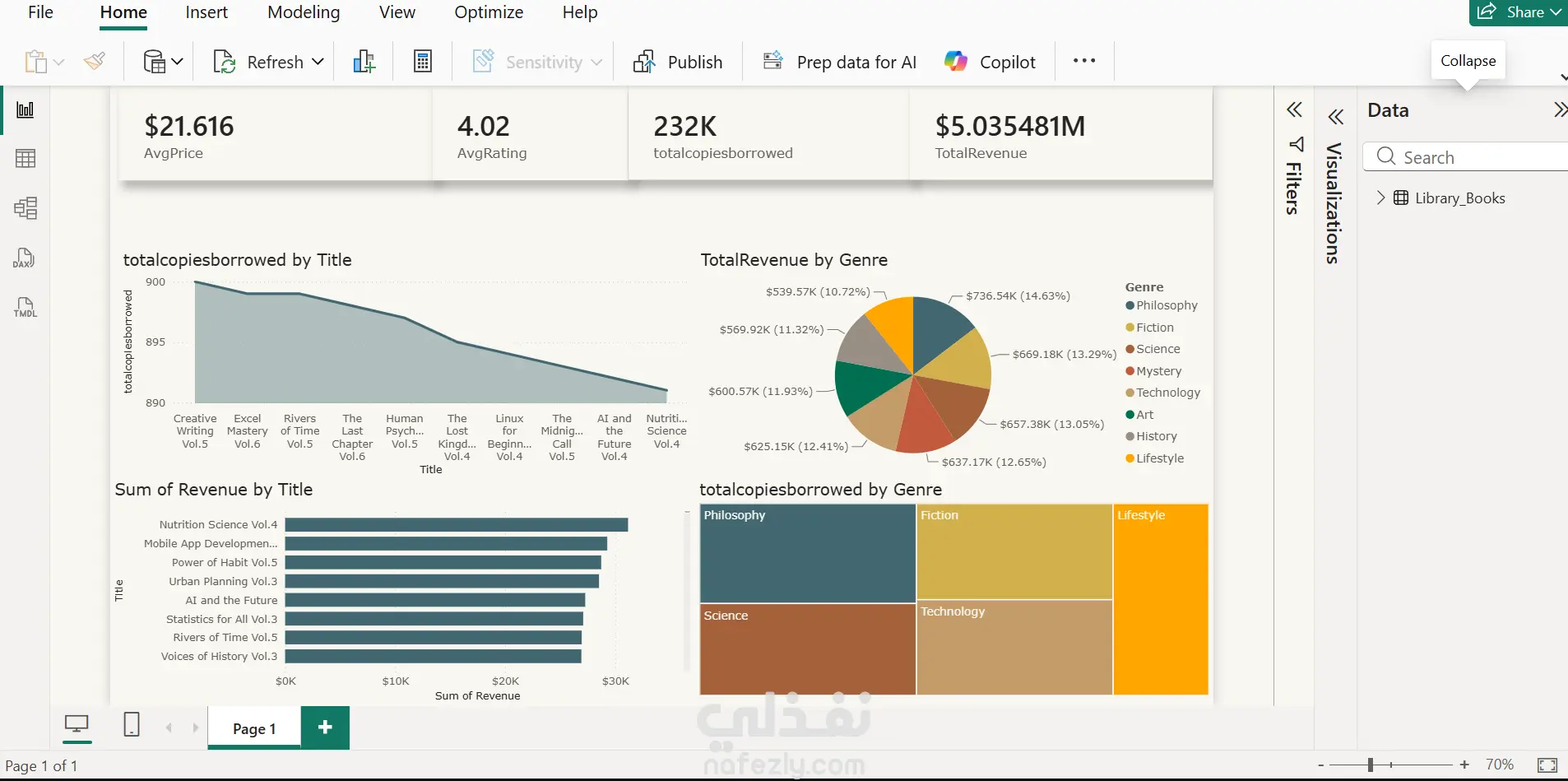
Task: Open the Refresh dropdown arrow
Action: click(318, 62)
